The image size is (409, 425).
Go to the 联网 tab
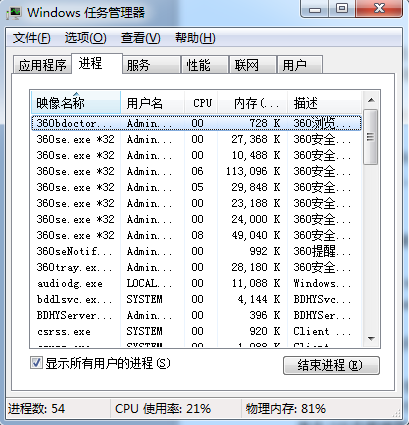pos(253,65)
